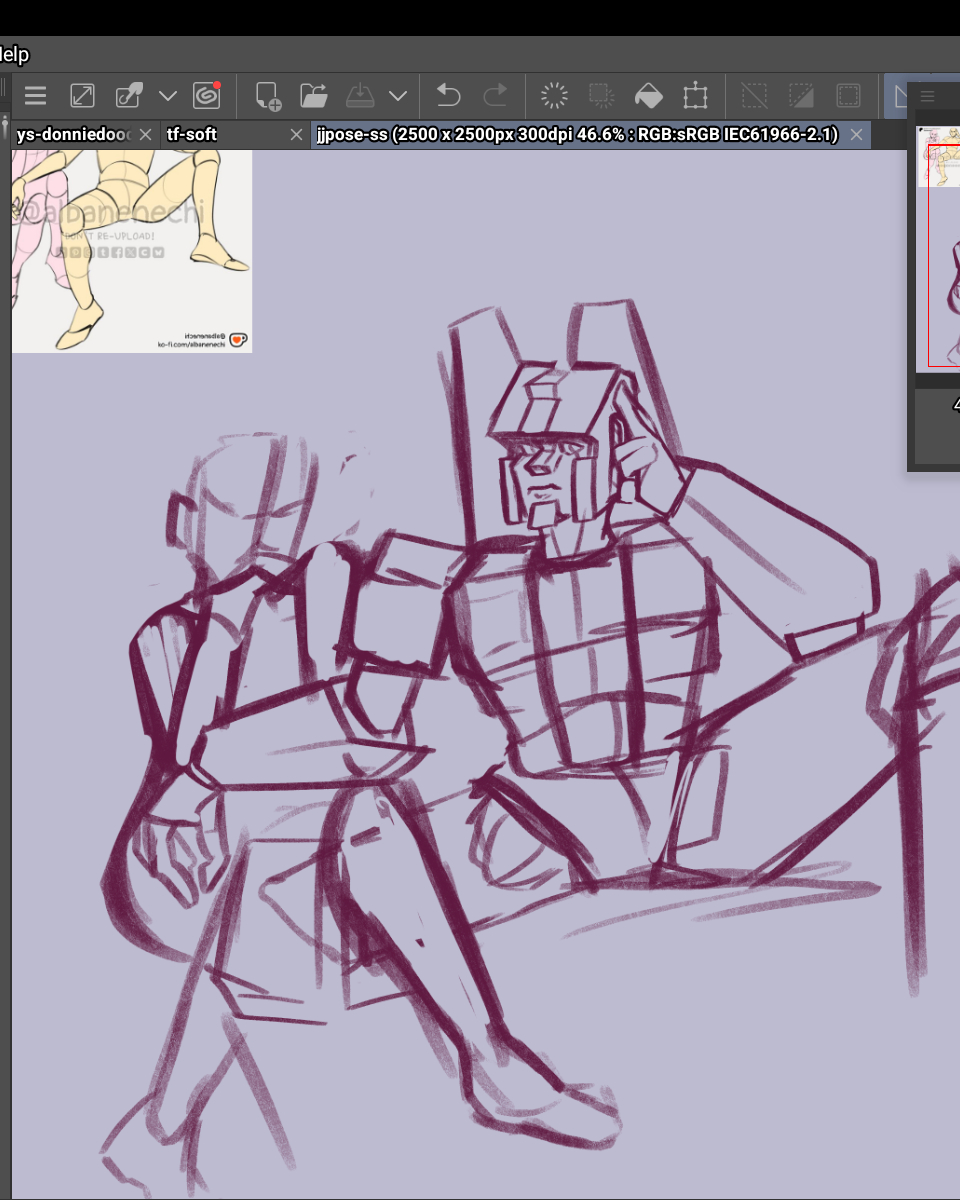Undo the last stroke
960x1200 pixels.
tap(448, 96)
